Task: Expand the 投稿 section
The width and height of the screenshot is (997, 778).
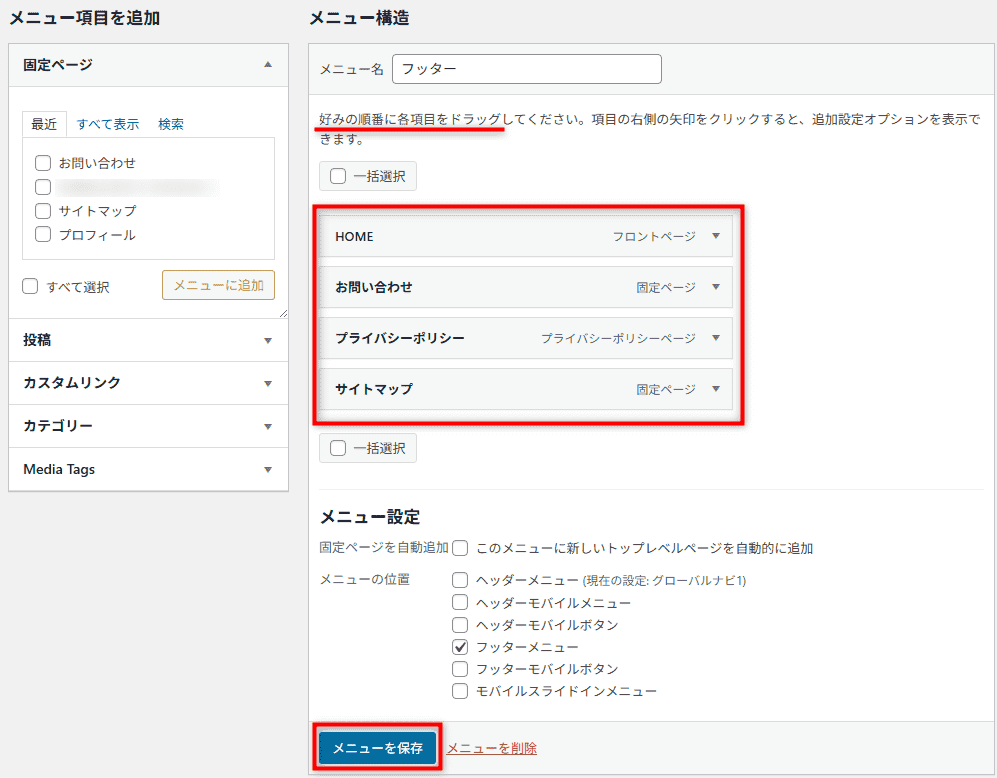Action: tap(267, 340)
